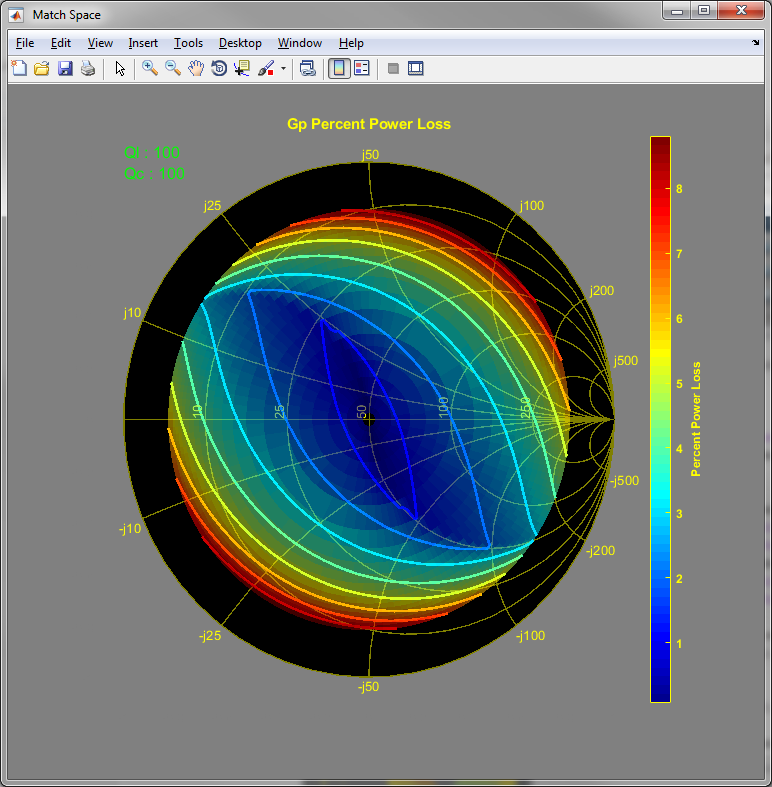This screenshot has width=772, height=787.
Task: Click the j50 label atop the chart
Action: click(x=370, y=155)
